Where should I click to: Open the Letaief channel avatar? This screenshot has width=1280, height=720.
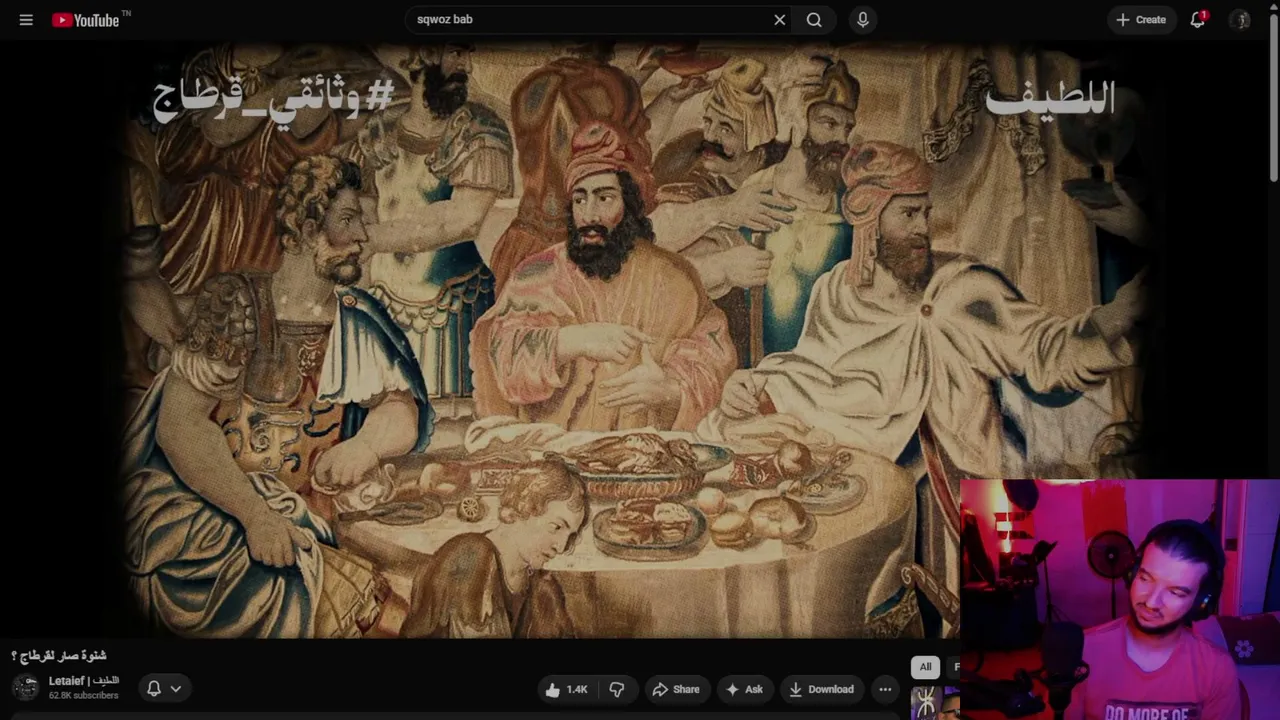[25, 688]
